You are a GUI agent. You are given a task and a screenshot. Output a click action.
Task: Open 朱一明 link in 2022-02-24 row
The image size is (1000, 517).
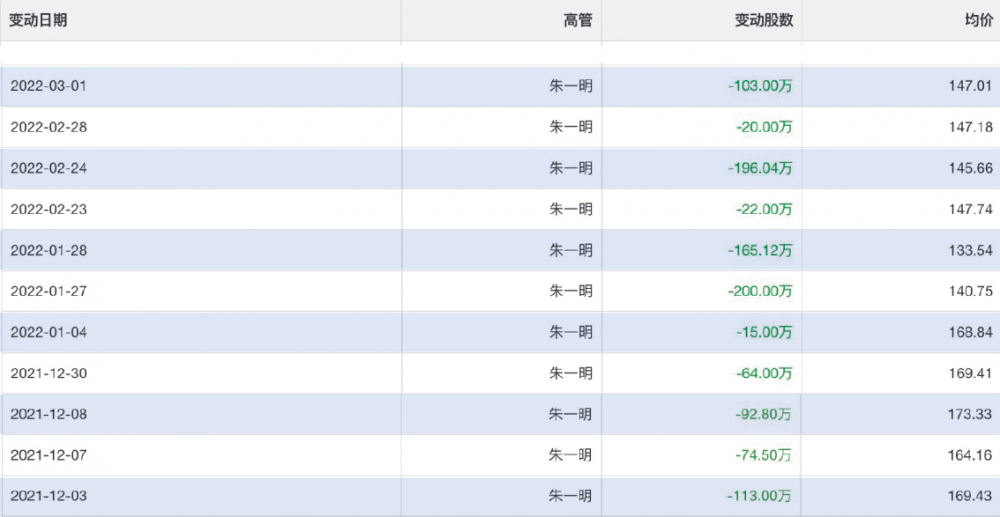tap(571, 168)
